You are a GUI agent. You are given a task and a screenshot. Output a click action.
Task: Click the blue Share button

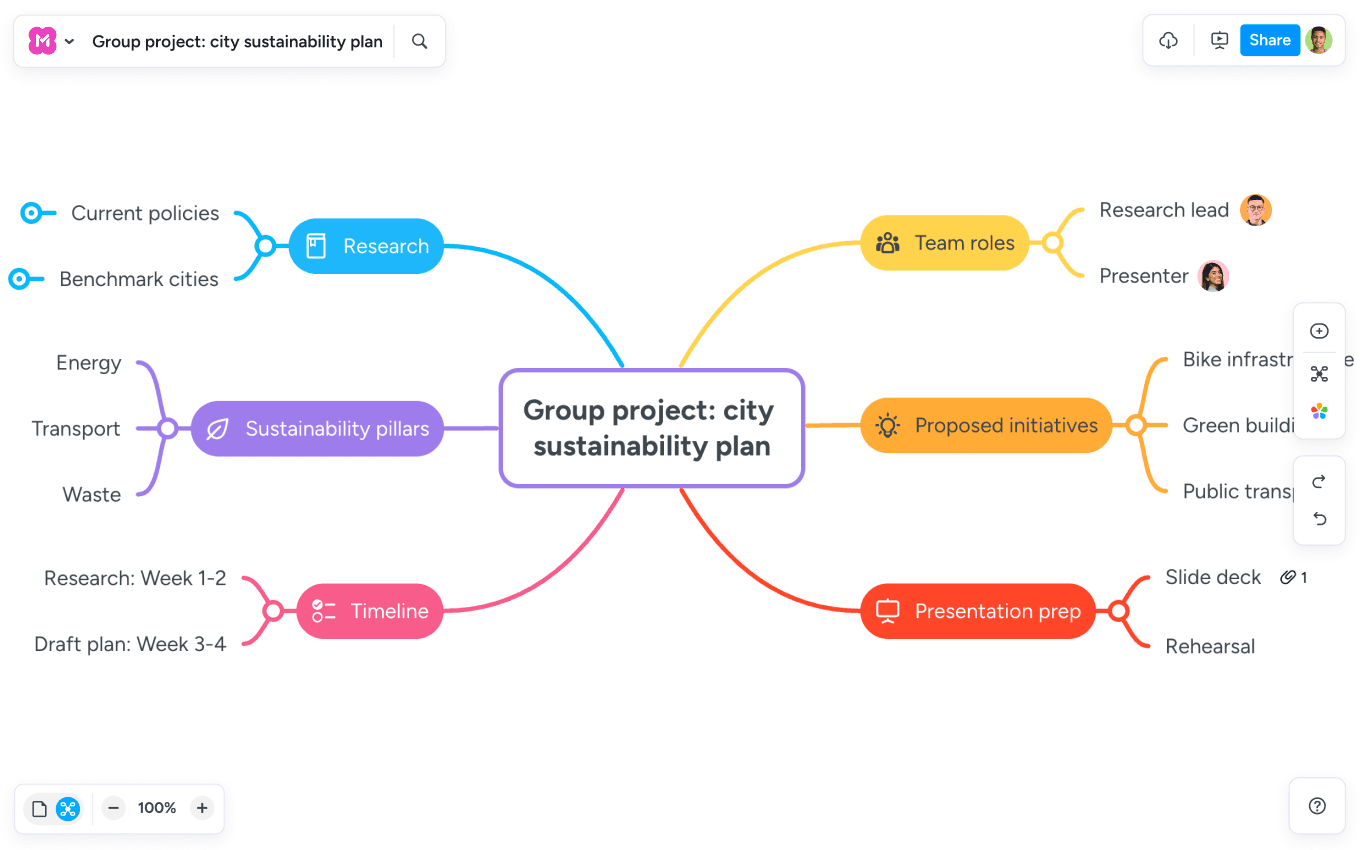(x=1269, y=41)
